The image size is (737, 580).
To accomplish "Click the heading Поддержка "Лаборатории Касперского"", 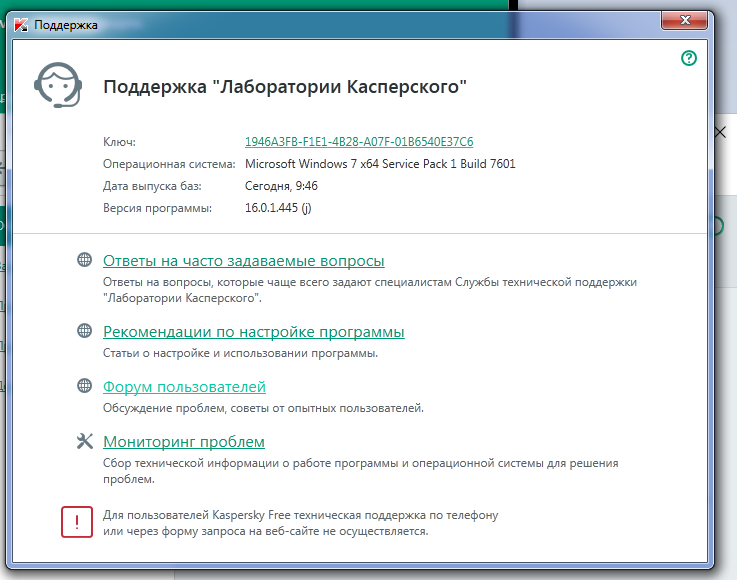I will 285,87.
